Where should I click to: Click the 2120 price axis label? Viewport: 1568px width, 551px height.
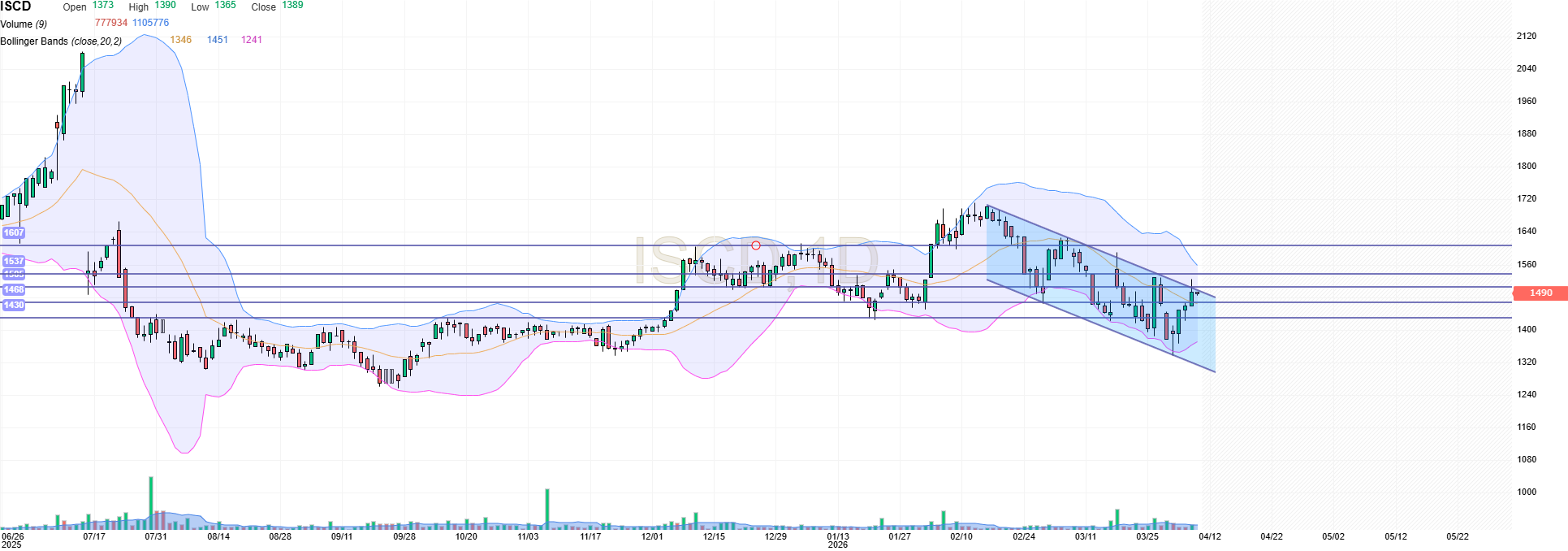(x=1527, y=36)
